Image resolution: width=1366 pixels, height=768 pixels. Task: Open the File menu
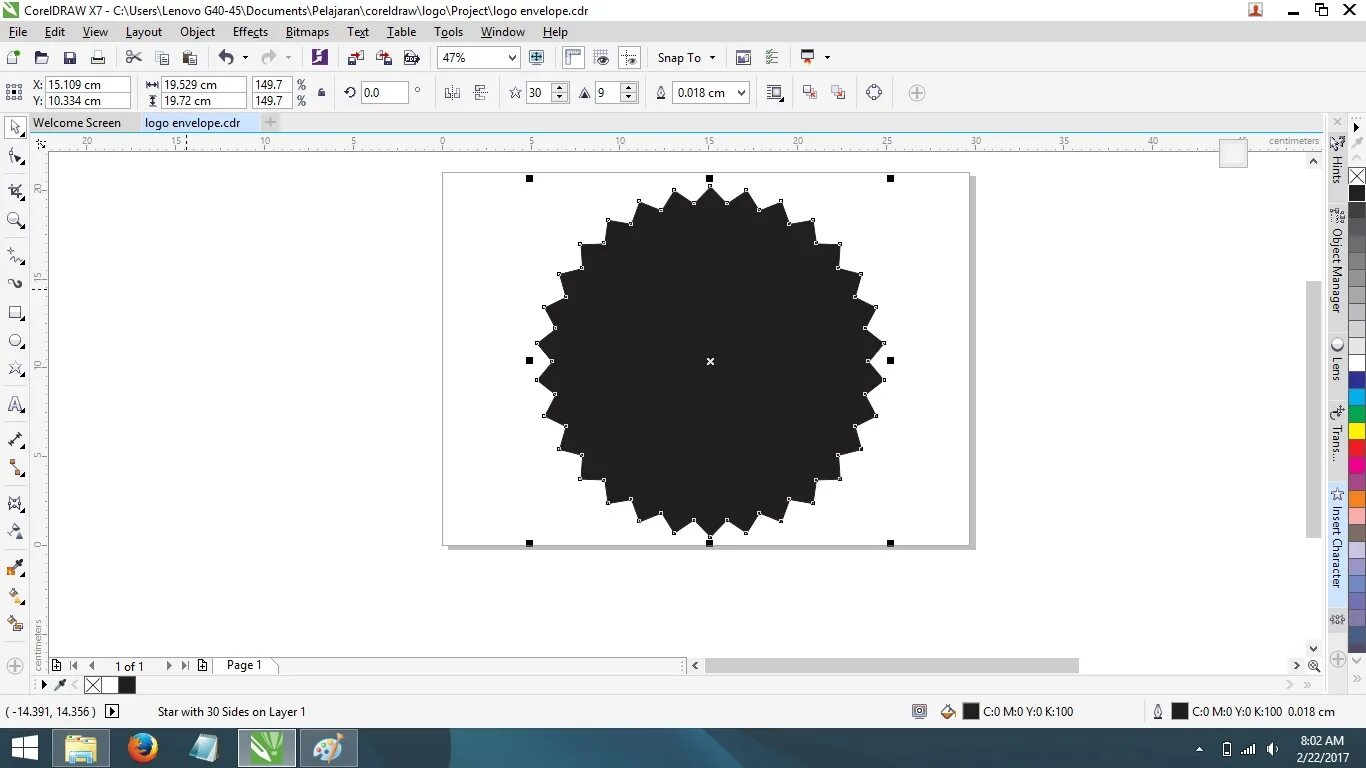click(x=18, y=32)
